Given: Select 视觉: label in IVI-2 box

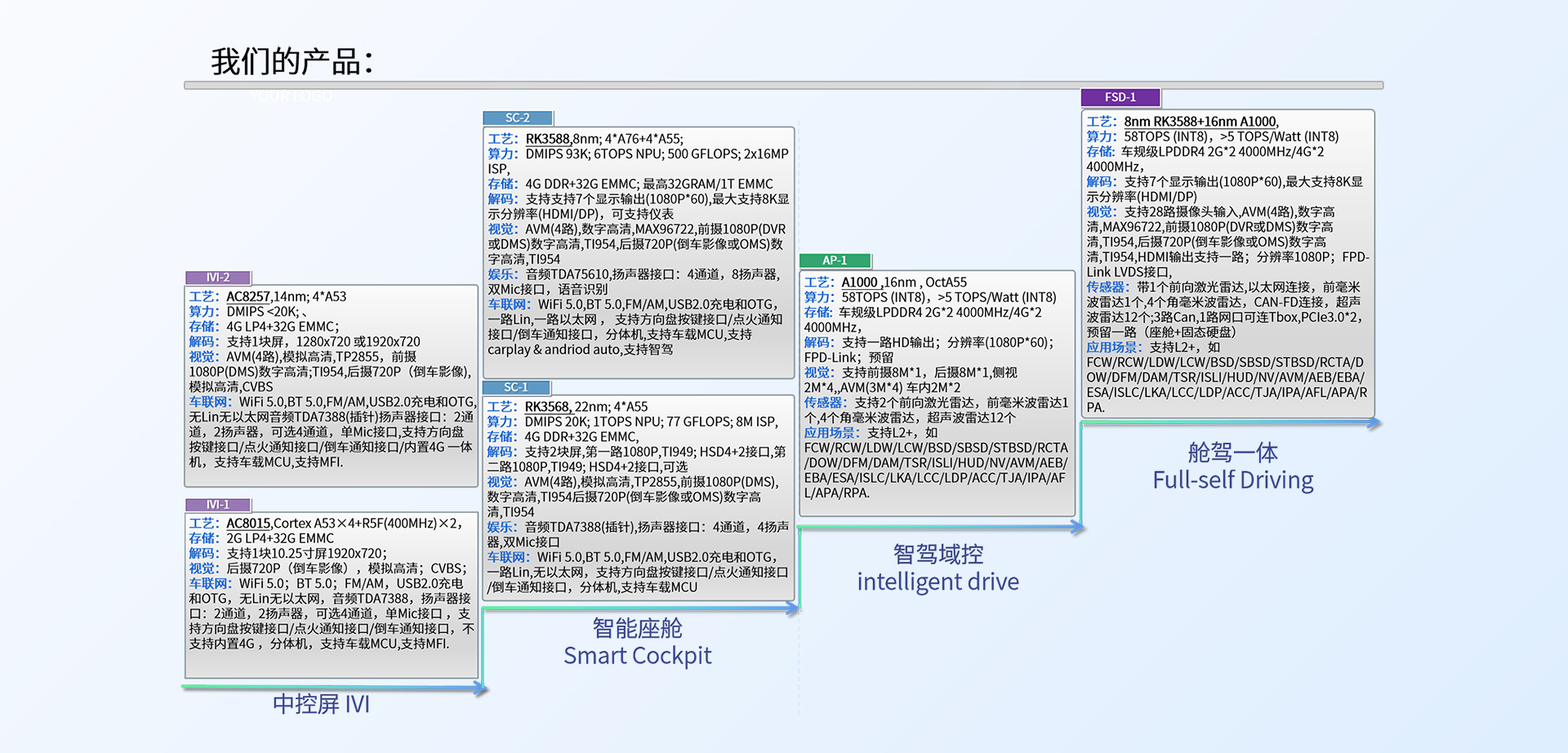Looking at the screenshot, I should [x=204, y=357].
